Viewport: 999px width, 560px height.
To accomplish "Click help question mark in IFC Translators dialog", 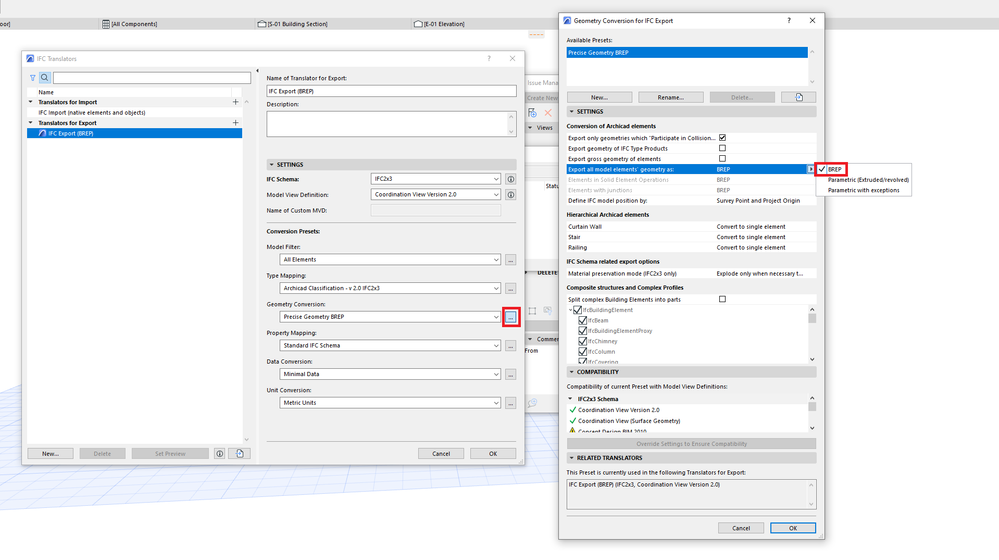I will pos(489,59).
